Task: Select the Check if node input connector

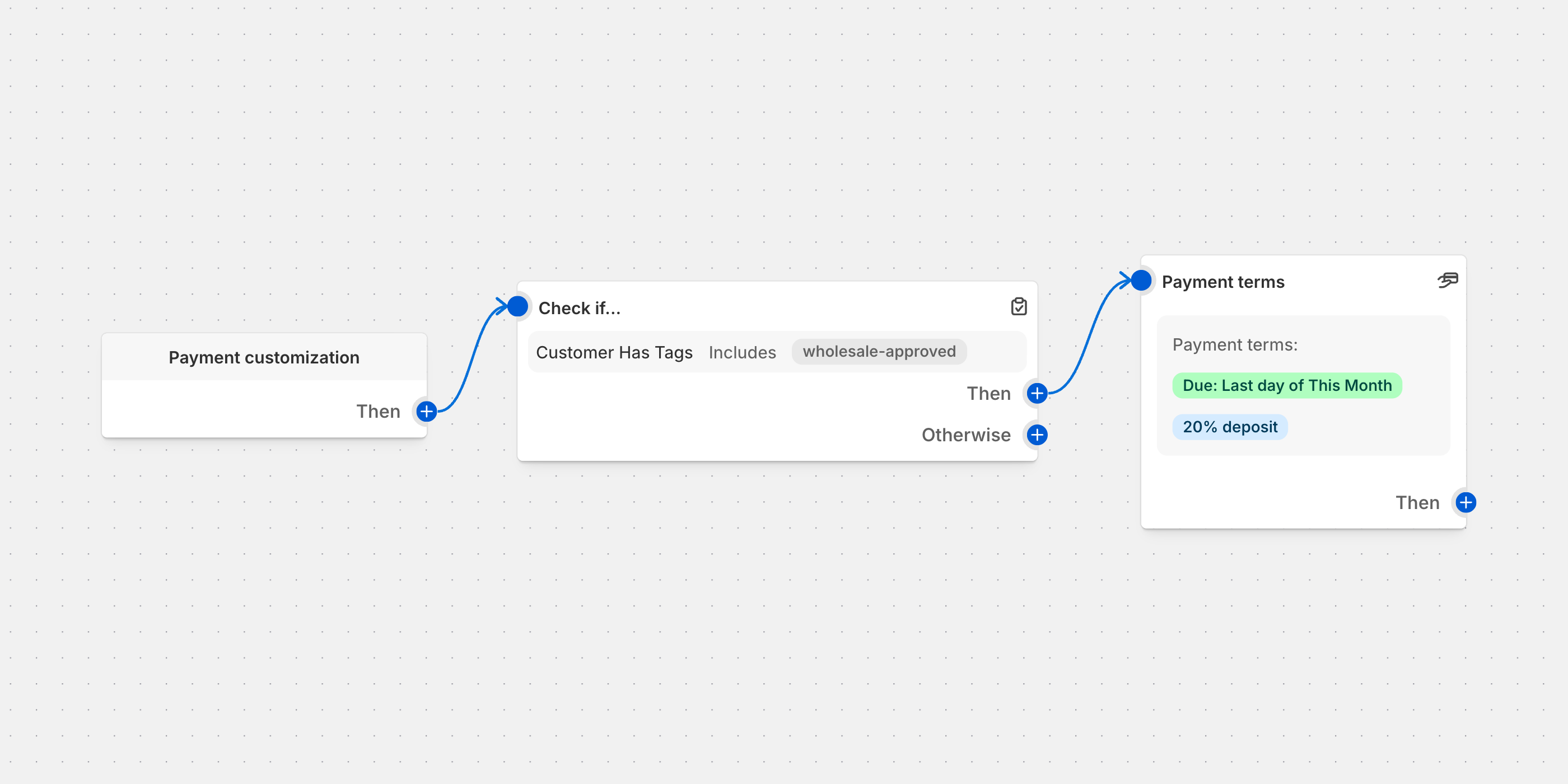Action: (x=517, y=306)
